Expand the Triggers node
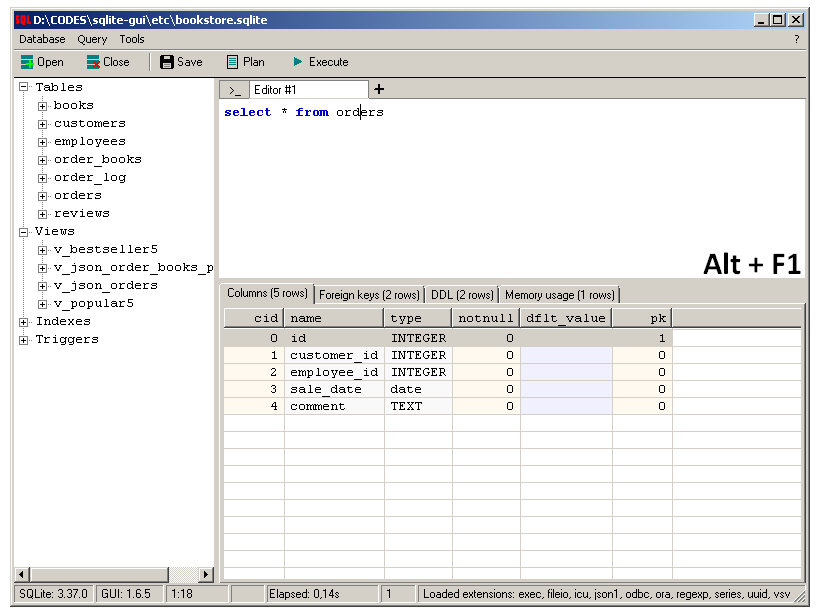This screenshot has width=819, height=616. point(22,339)
